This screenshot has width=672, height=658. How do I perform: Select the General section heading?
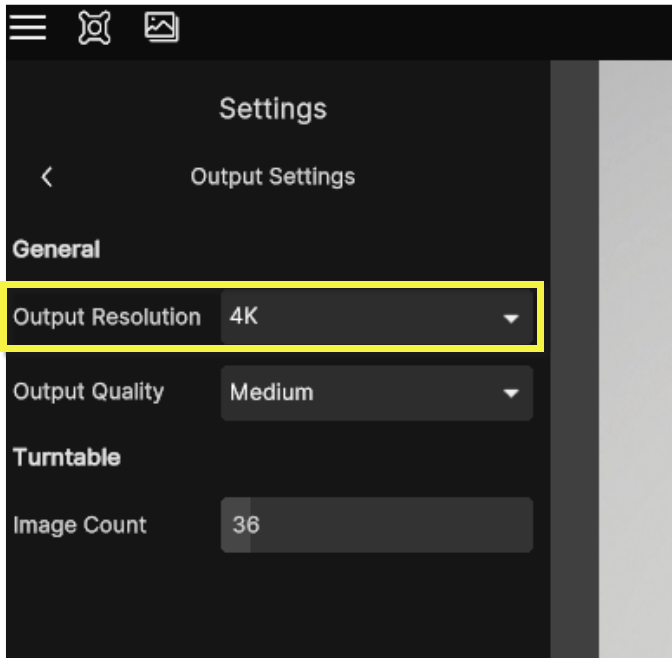point(56,249)
